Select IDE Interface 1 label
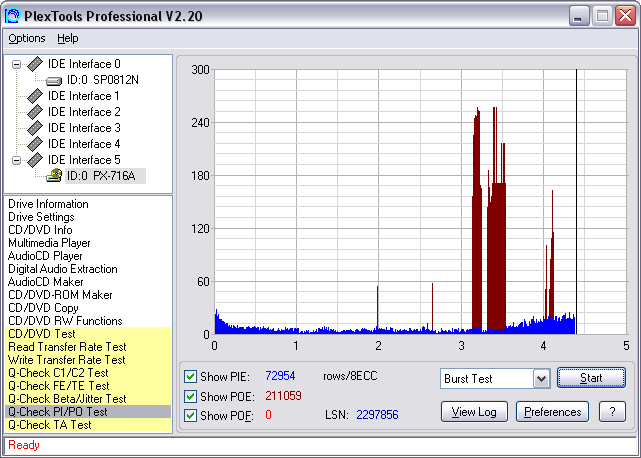641x458 pixels. point(84,96)
